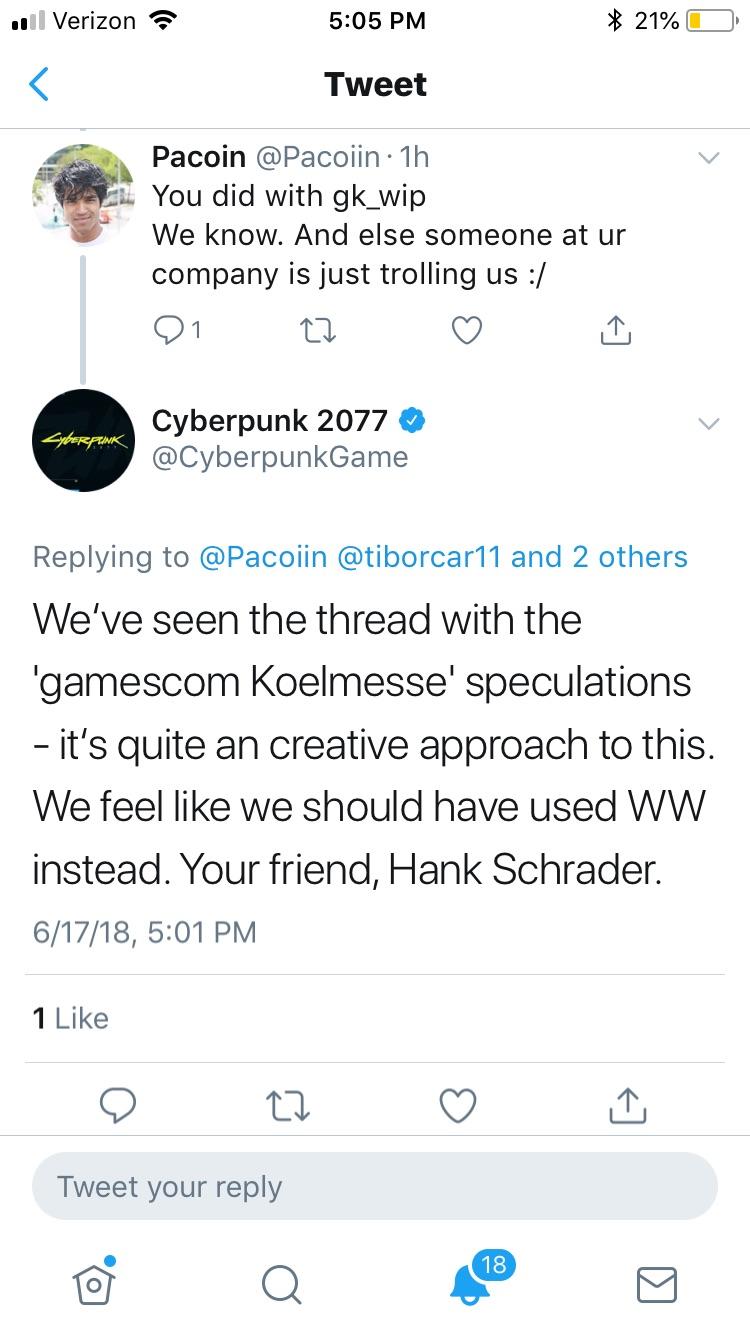Like the Cyberpunk 2077 tweet
750x1334 pixels.
[x=458, y=1104]
